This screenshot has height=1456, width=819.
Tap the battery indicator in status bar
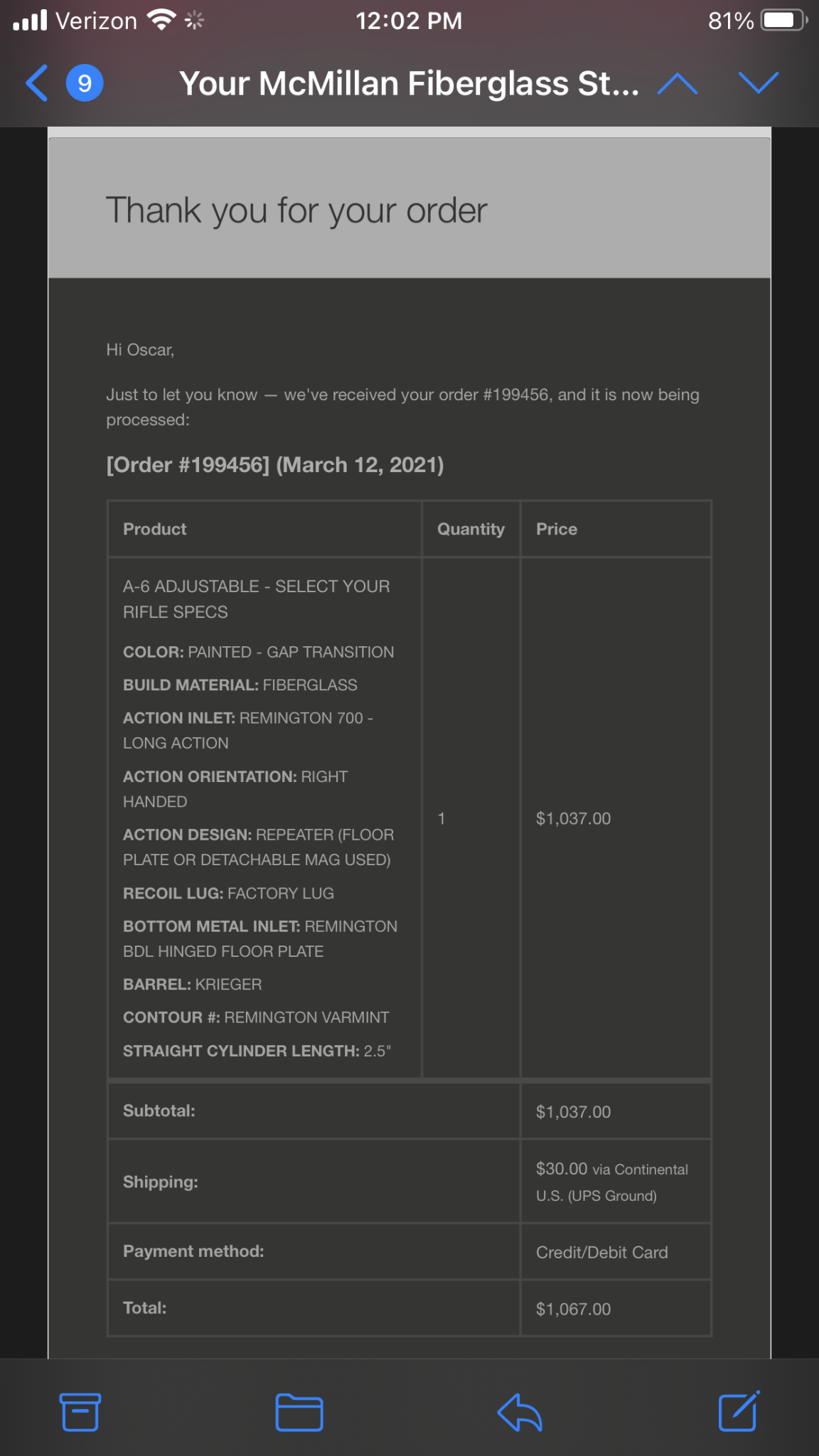(783, 20)
